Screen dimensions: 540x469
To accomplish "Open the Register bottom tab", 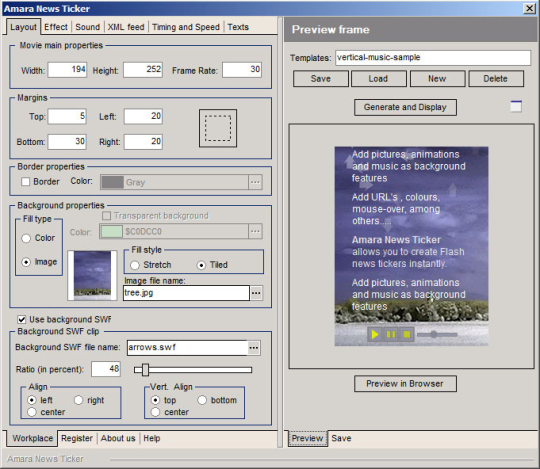I will (x=77, y=438).
